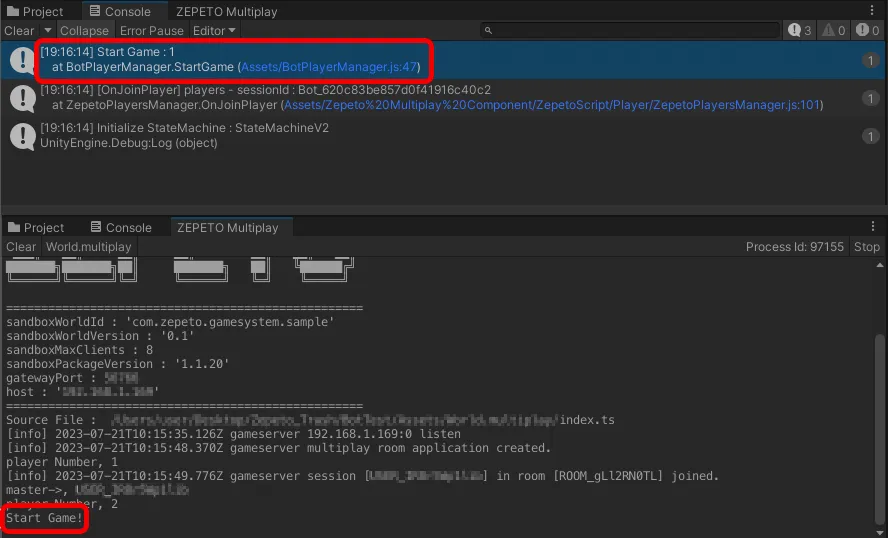Select the Start Game : 1 log entry
This screenshot has width=888, height=538.
click(x=443, y=60)
